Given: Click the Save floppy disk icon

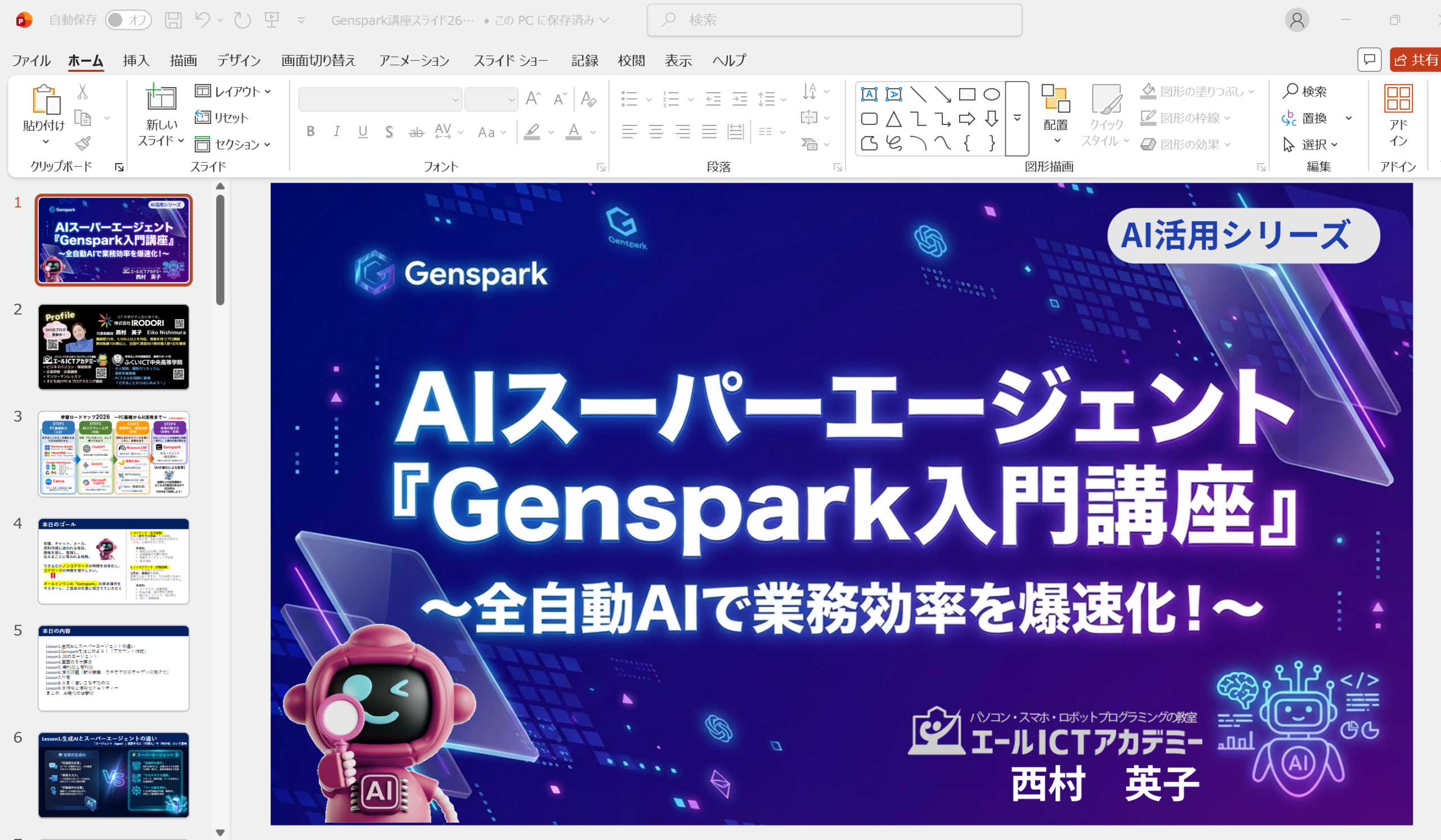Looking at the screenshot, I should pos(173,21).
